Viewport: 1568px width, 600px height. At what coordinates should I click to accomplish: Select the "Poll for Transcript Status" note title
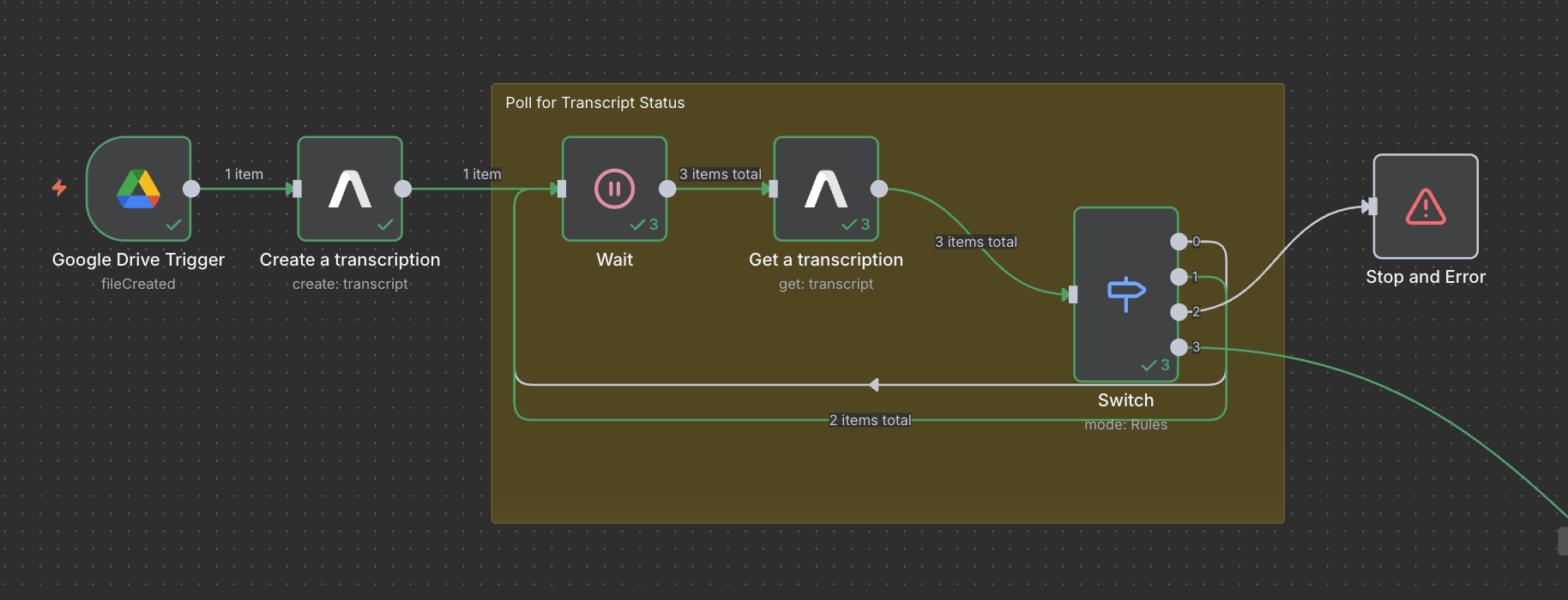pos(594,103)
